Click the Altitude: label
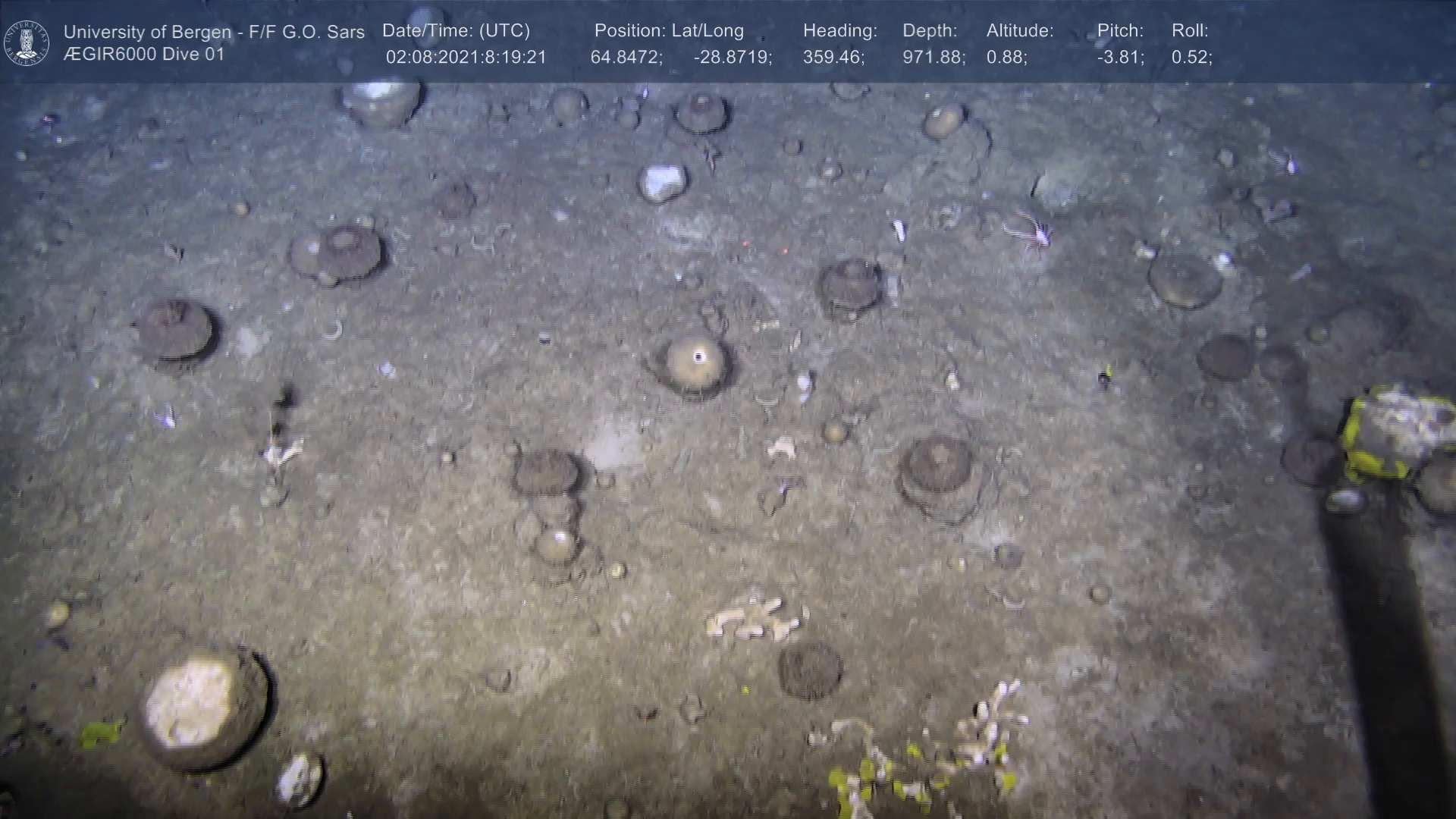Image resolution: width=1456 pixels, height=819 pixels. tap(1019, 31)
